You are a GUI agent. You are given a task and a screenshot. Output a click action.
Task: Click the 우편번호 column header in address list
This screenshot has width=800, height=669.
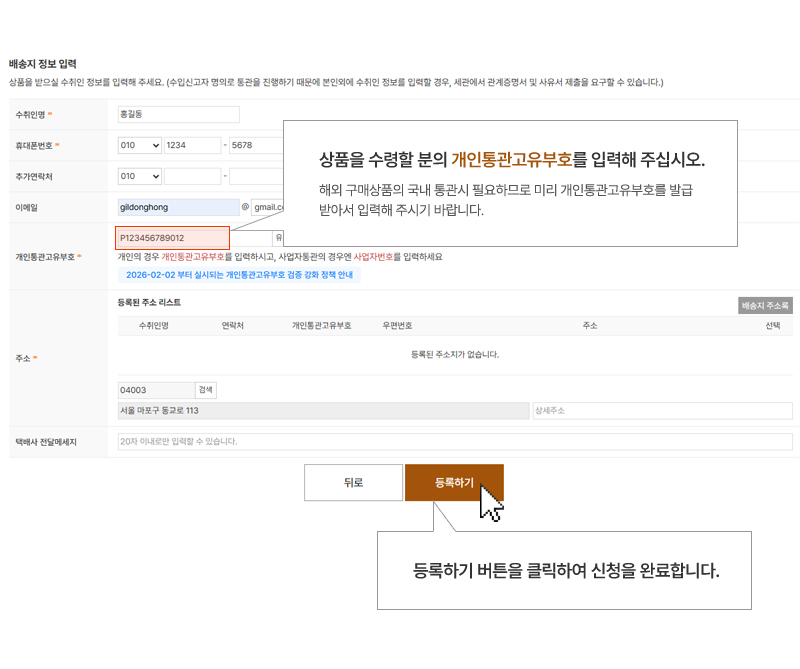(397, 326)
